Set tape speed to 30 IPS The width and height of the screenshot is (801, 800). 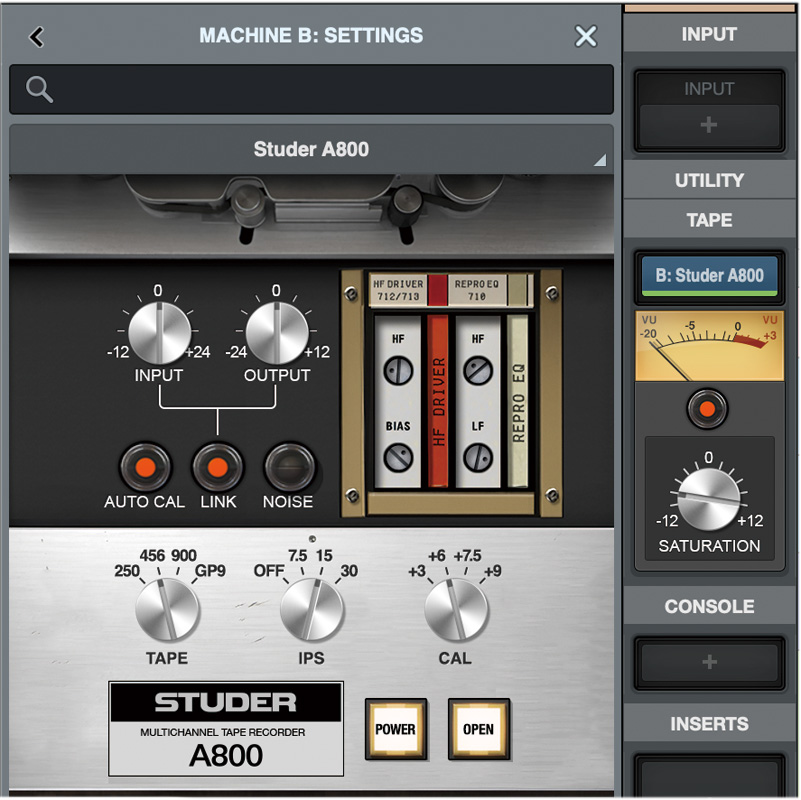tap(349, 571)
